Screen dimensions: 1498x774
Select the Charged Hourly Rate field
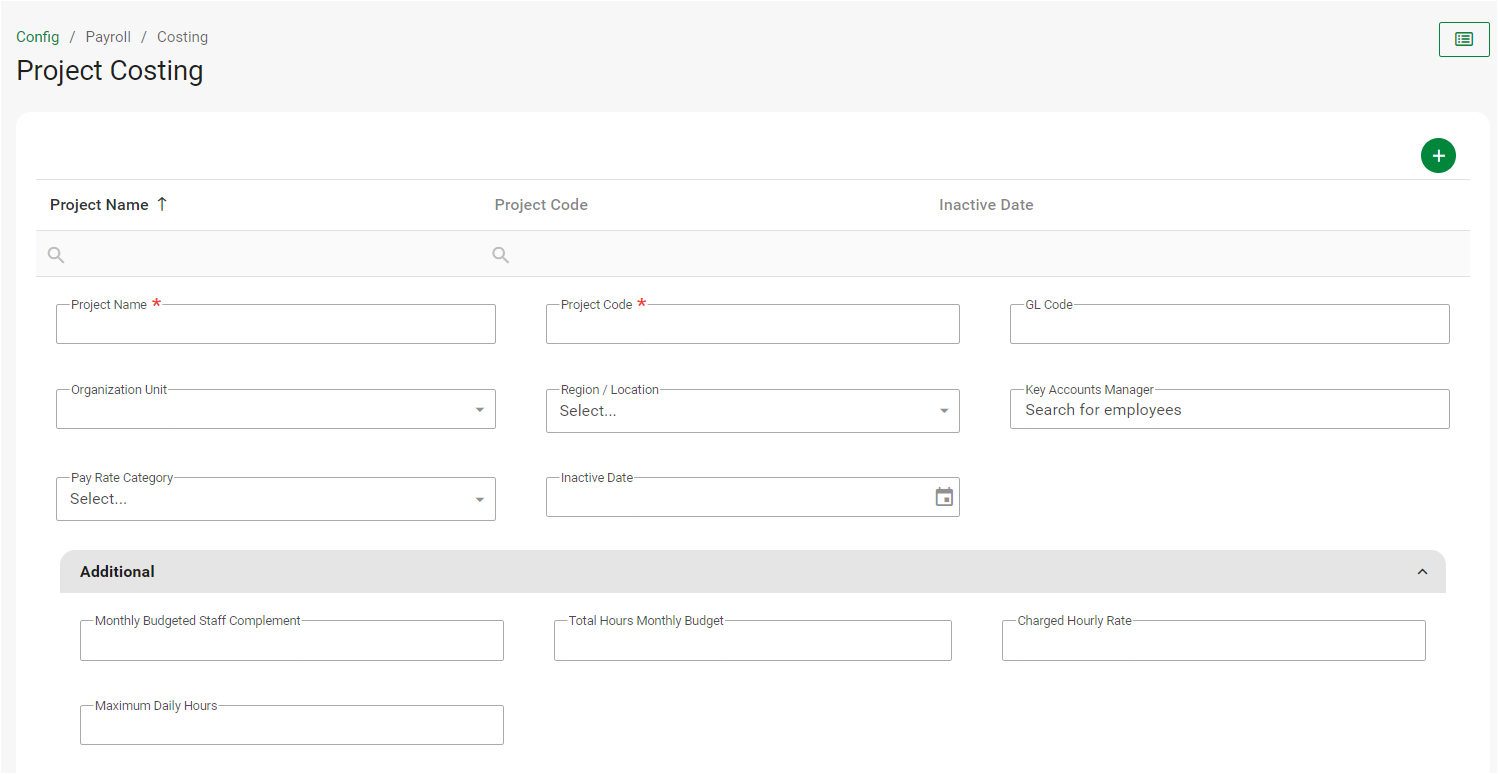click(1213, 642)
